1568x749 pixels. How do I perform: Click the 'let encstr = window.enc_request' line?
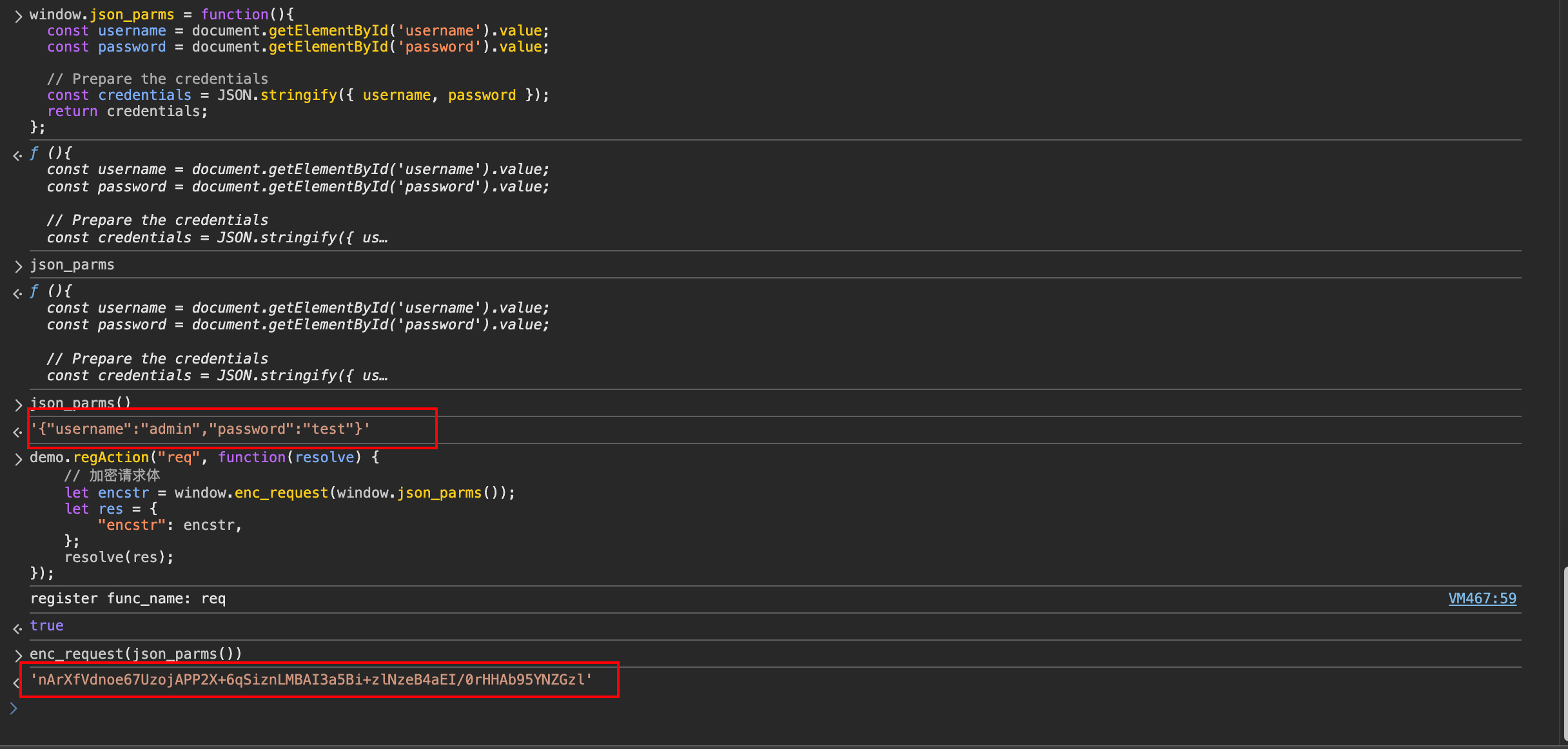pos(289,492)
